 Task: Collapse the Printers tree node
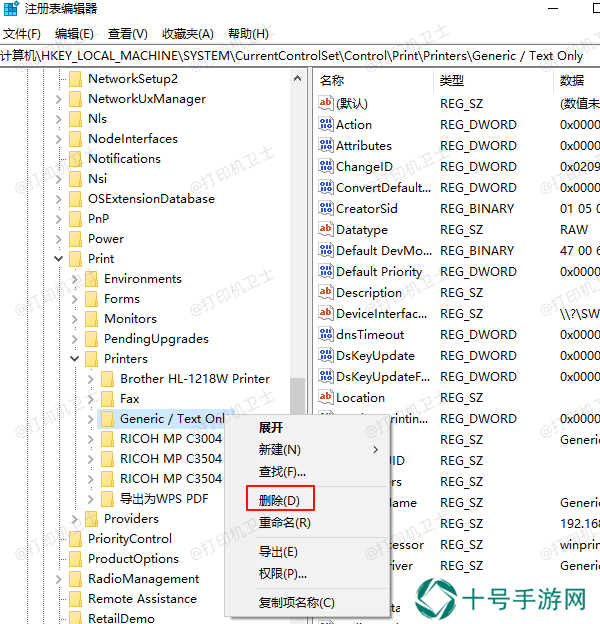pyautogui.click(x=74, y=359)
